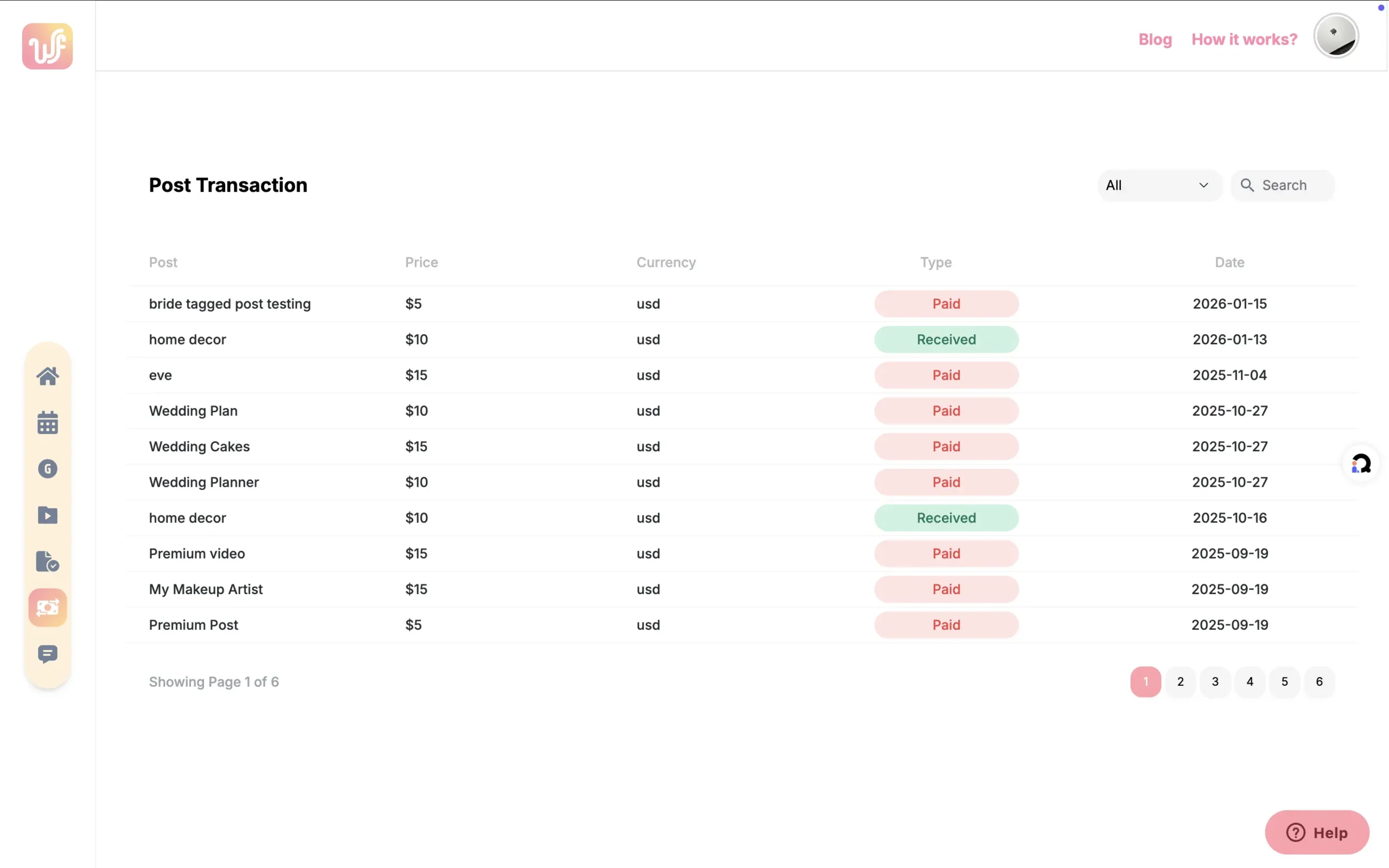Screen dimensions: 1389x868
Task: Go to page 4 of transactions
Action: (1250, 681)
